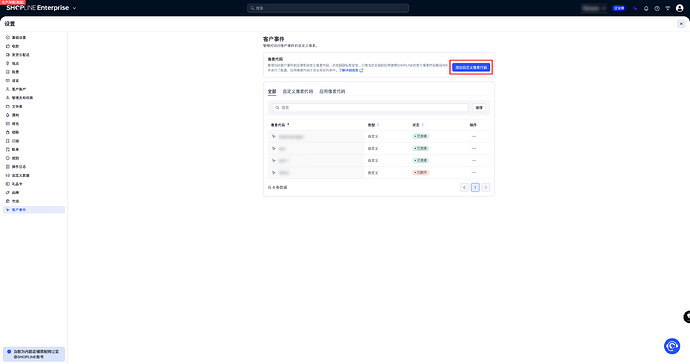Click the blue pill badge in the top bar

coord(619,8)
